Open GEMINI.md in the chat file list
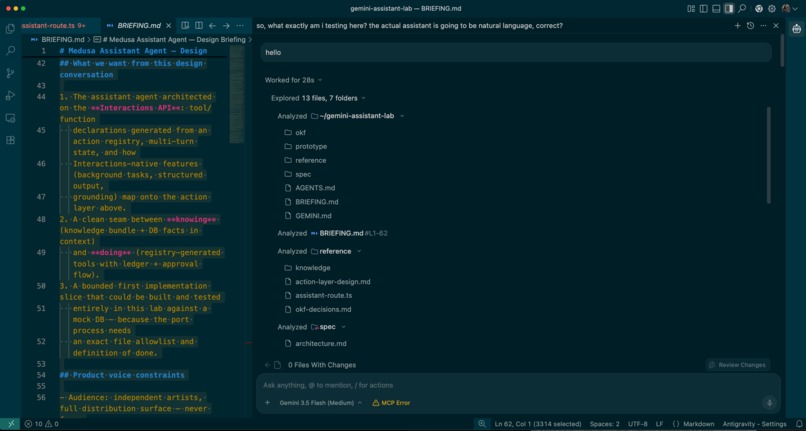806x431 pixels. (x=307, y=216)
